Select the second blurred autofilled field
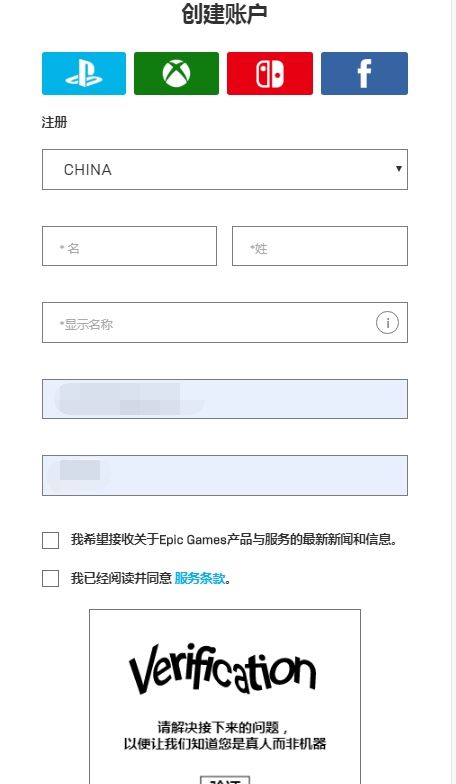Screen dimensions: 456x784 pyautogui.click(x=225, y=476)
